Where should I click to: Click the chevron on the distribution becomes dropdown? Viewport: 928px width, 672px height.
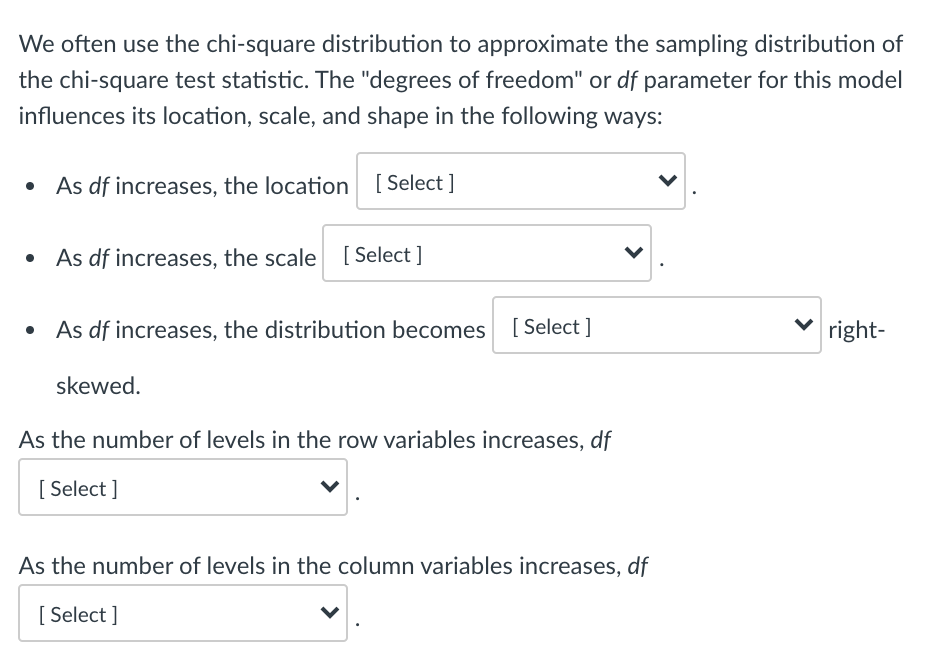(804, 325)
